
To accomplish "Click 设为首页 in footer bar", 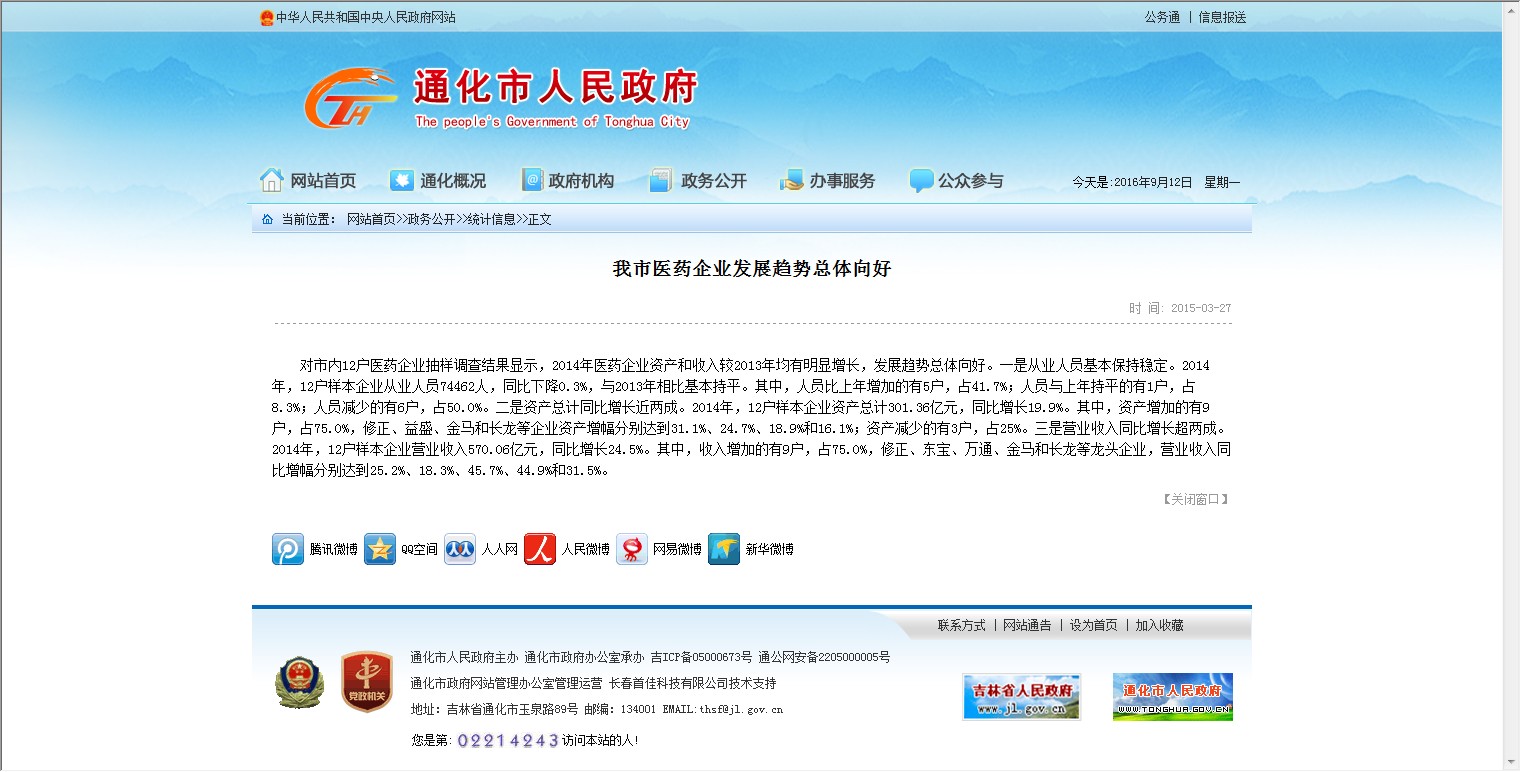I will (1093, 625).
